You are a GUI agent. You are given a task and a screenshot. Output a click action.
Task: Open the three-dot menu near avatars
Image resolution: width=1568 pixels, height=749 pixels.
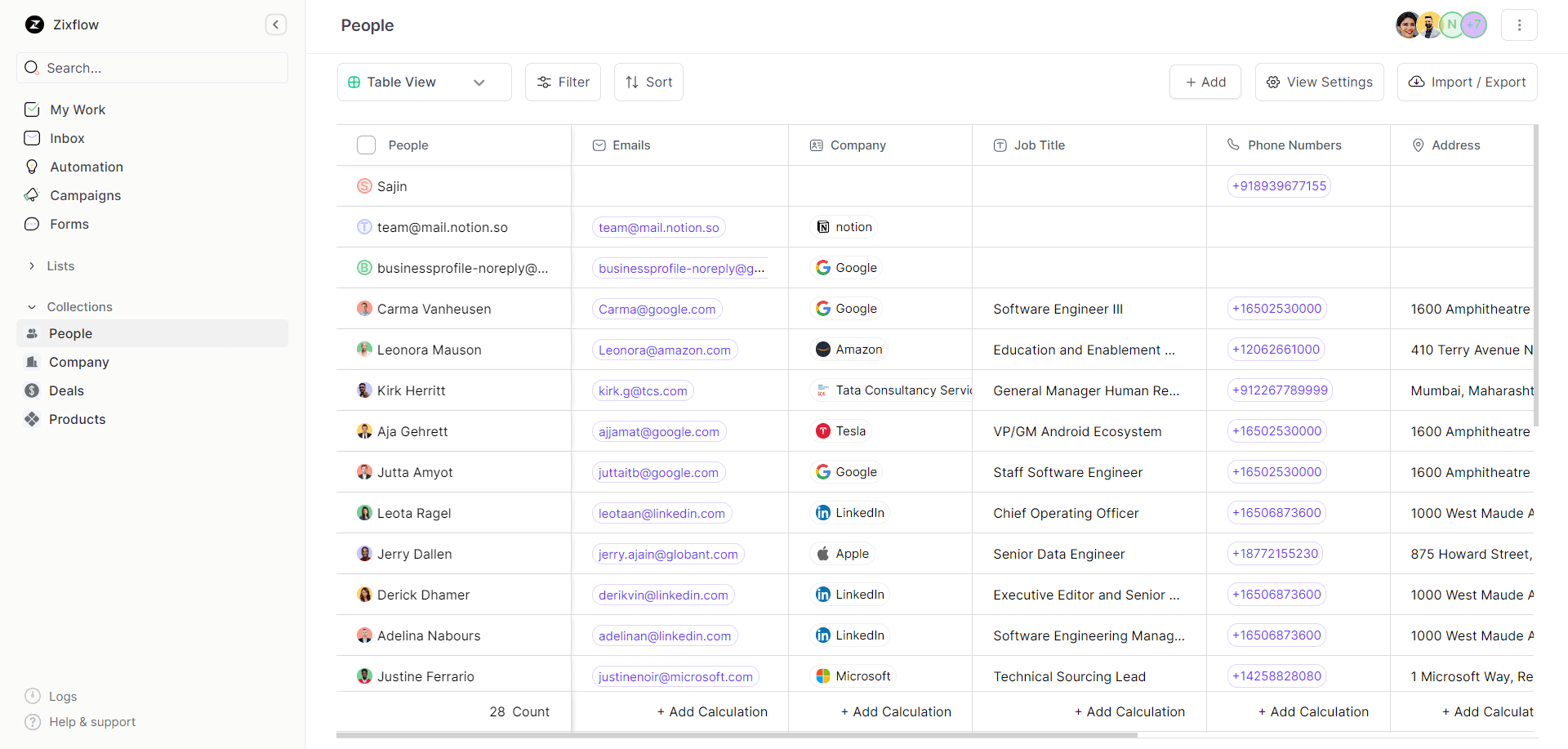coord(1519,25)
